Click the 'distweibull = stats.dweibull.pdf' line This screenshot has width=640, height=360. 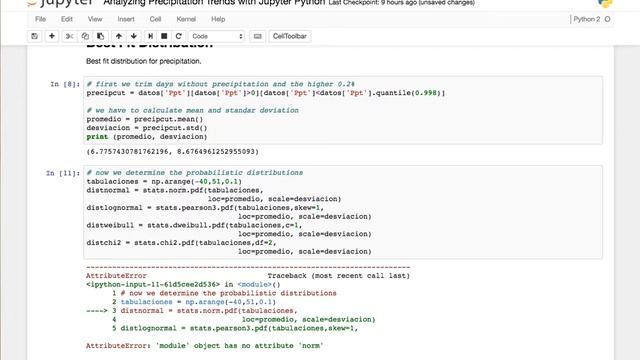[194, 225]
